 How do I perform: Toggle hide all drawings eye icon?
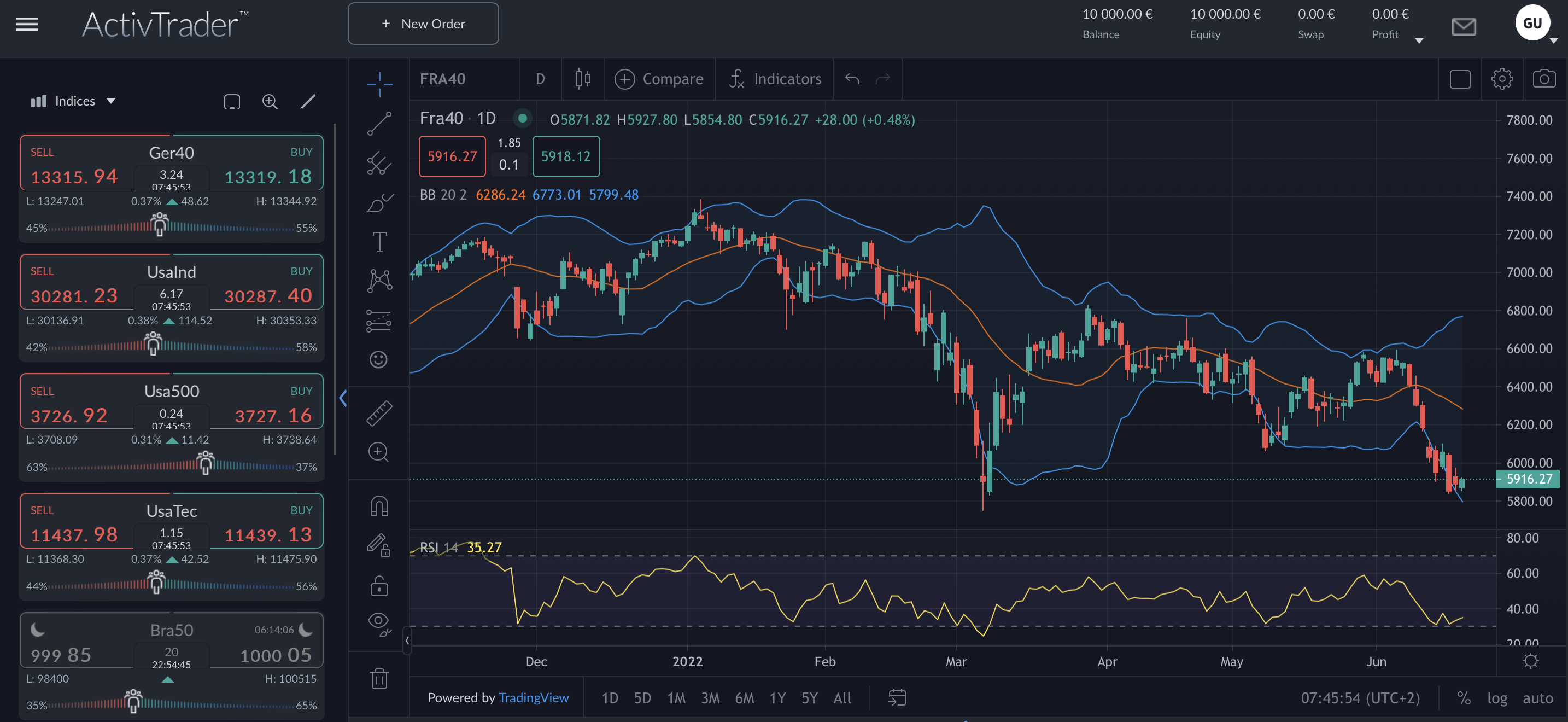(379, 624)
